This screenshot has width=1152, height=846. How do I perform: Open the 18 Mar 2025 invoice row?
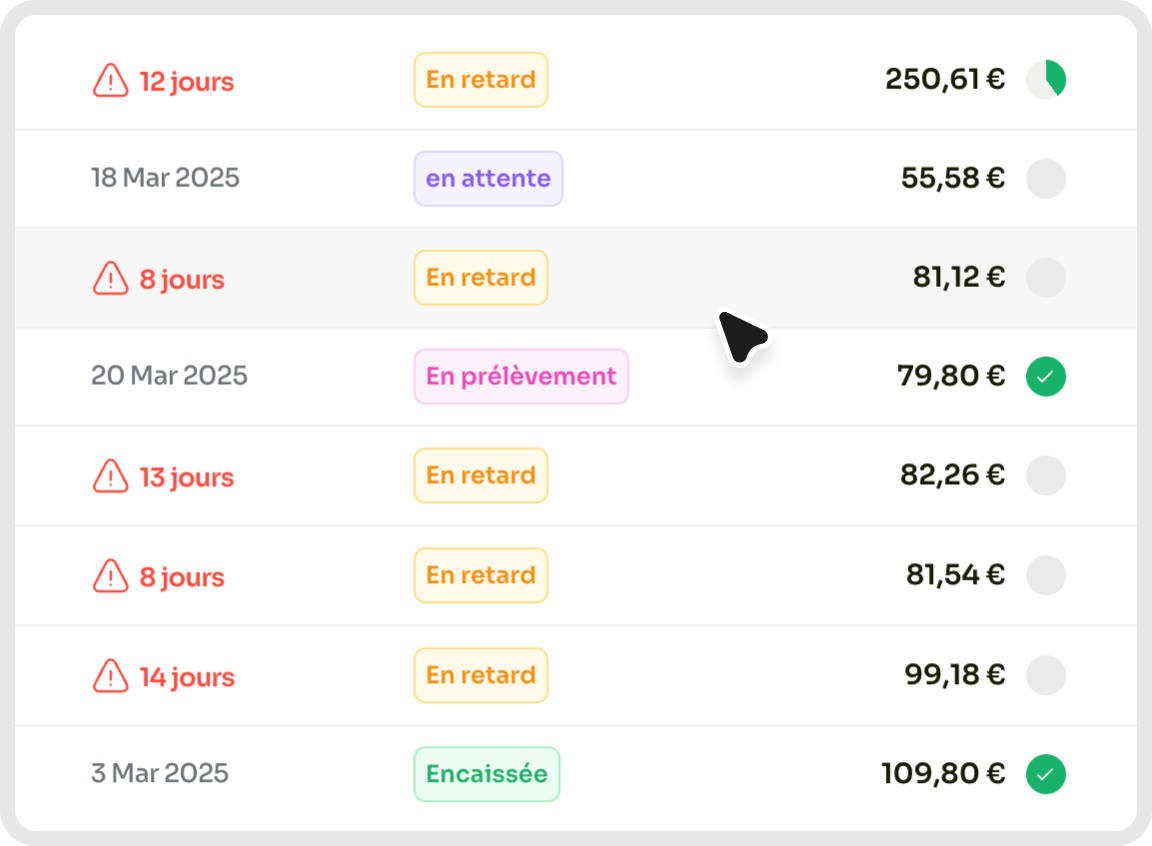pos(576,178)
